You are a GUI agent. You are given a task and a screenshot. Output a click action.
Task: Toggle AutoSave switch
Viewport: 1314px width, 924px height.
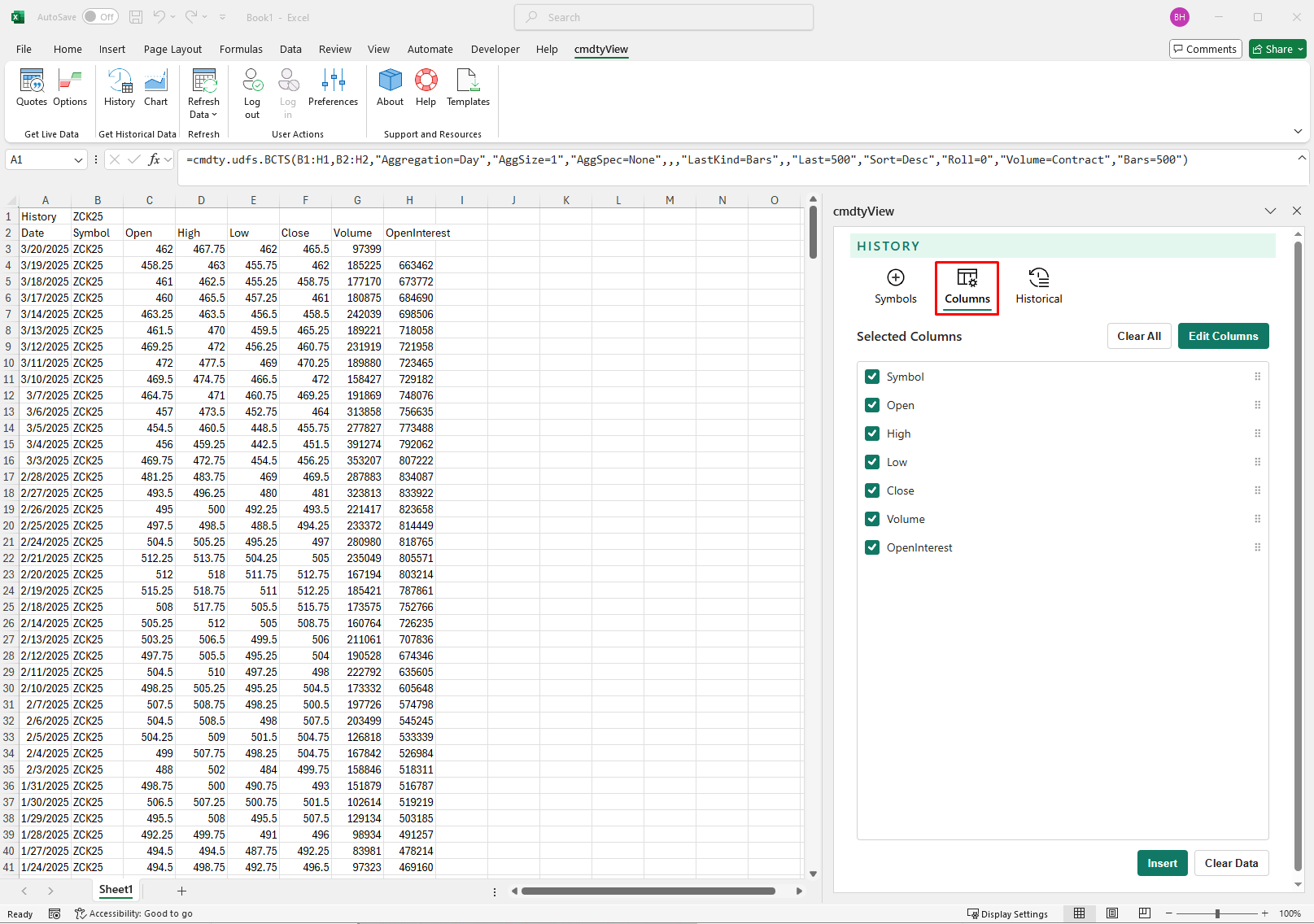point(100,17)
